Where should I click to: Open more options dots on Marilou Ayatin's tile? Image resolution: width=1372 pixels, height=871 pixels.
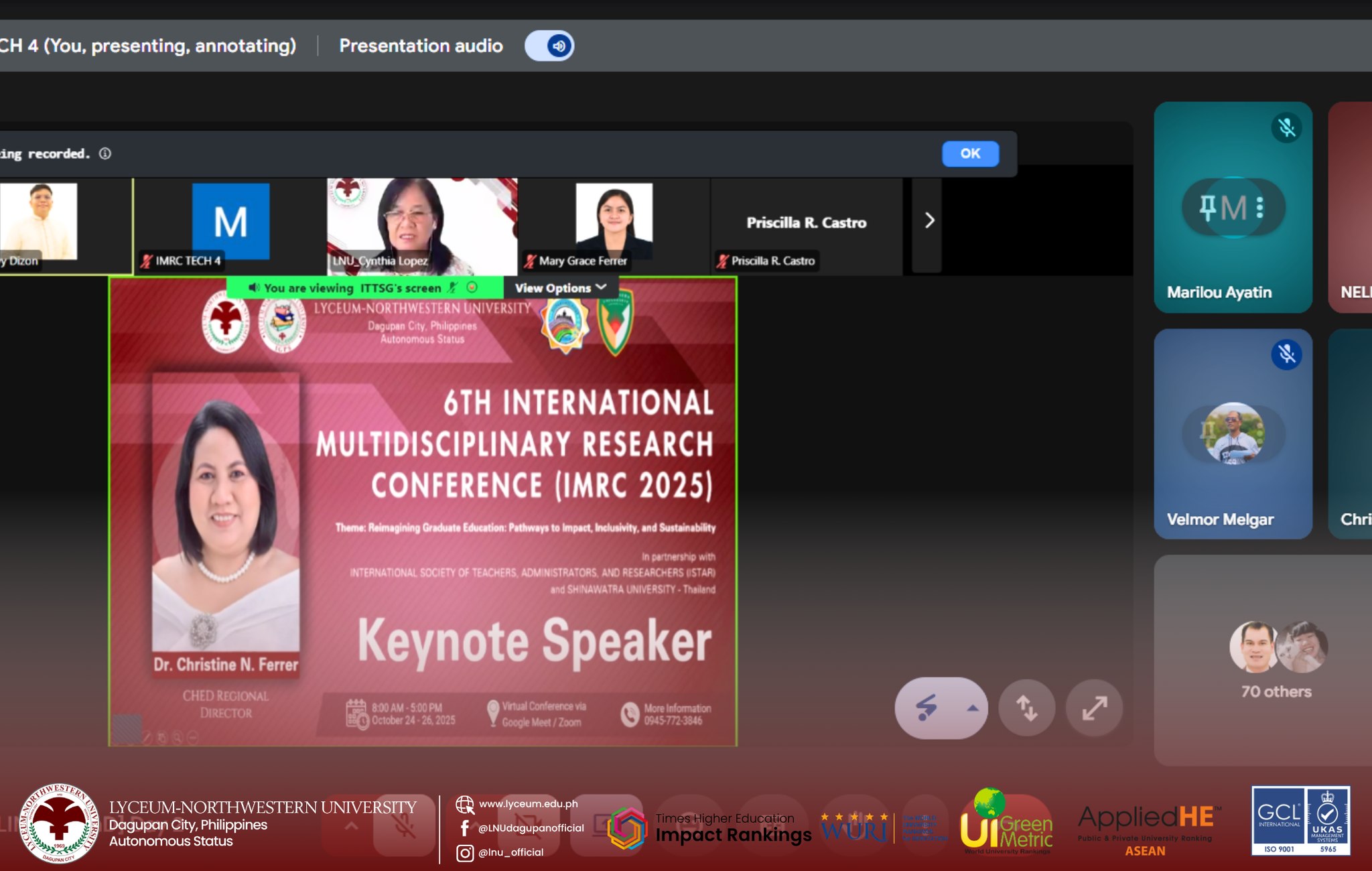click(x=1260, y=208)
